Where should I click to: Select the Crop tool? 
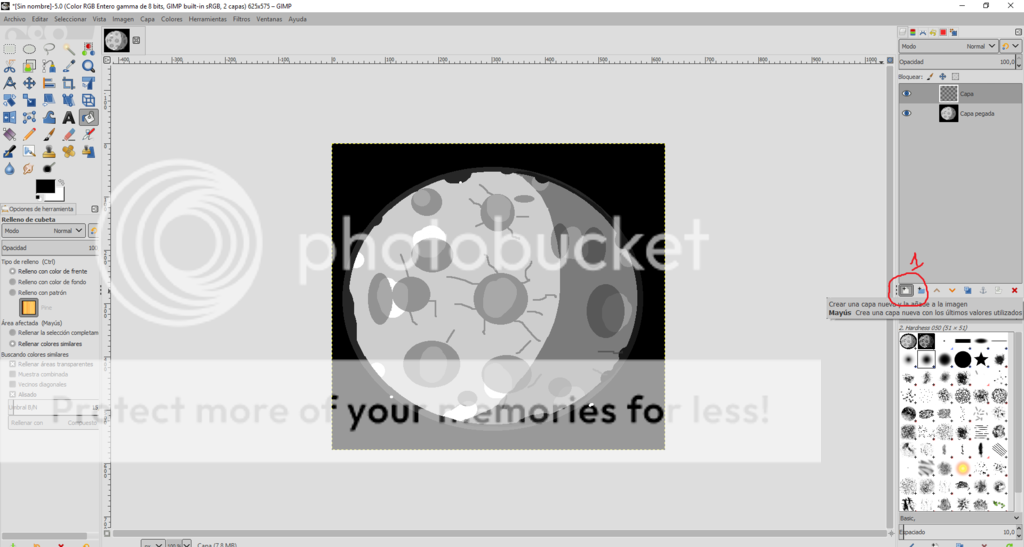coord(69,83)
